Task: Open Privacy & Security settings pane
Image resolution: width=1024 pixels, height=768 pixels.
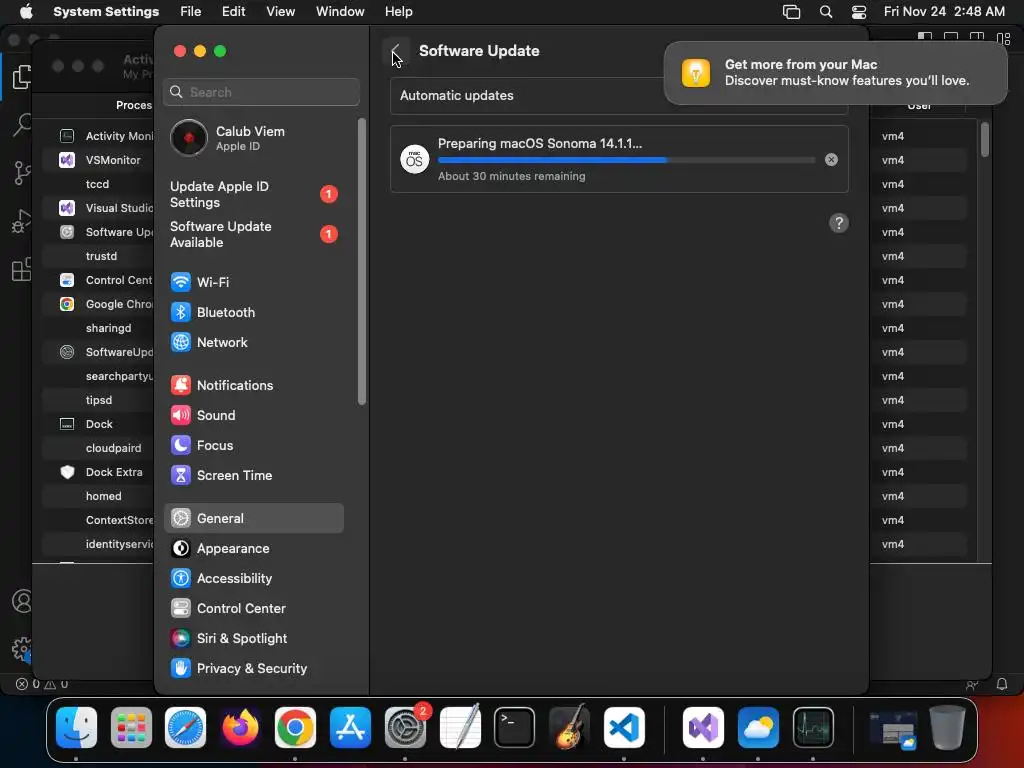Action: tap(253, 669)
